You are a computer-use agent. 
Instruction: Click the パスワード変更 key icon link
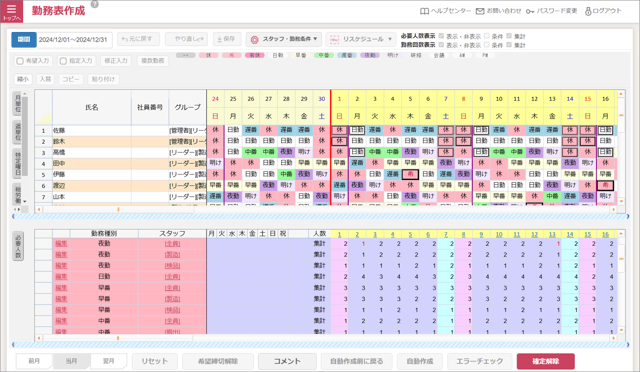[x=551, y=11]
